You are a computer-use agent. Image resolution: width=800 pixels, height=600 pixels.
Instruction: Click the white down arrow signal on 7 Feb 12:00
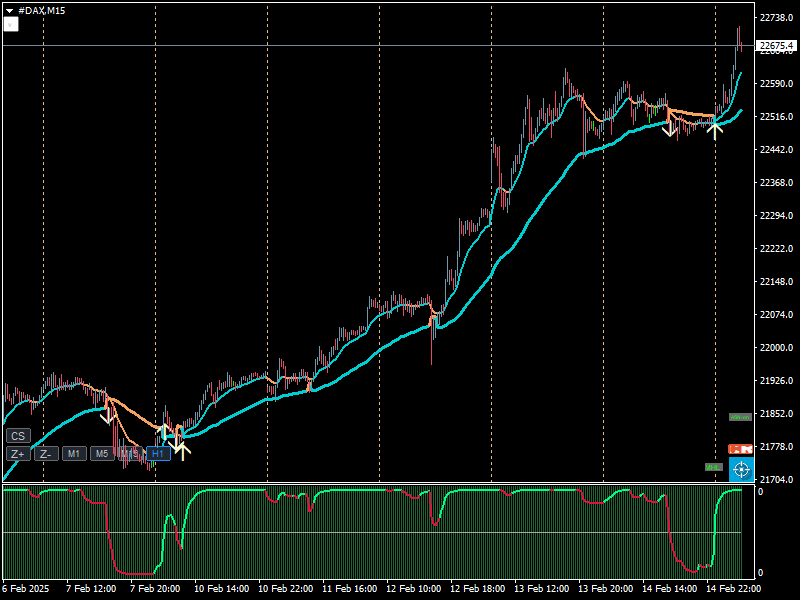pyautogui.click(x=107, y=416)
